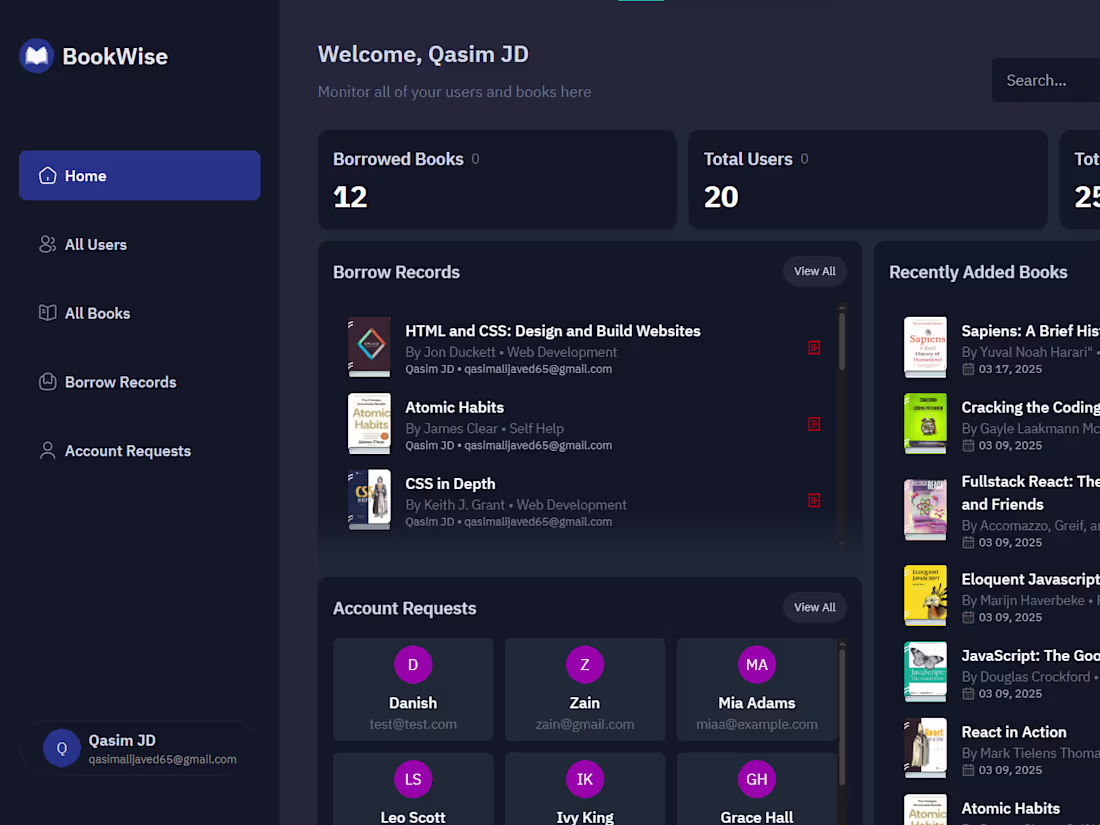Open React in Action cover thumbnail
This screenshot has height=825, width=1100.
pyautogui.click(x=925, y=748)
